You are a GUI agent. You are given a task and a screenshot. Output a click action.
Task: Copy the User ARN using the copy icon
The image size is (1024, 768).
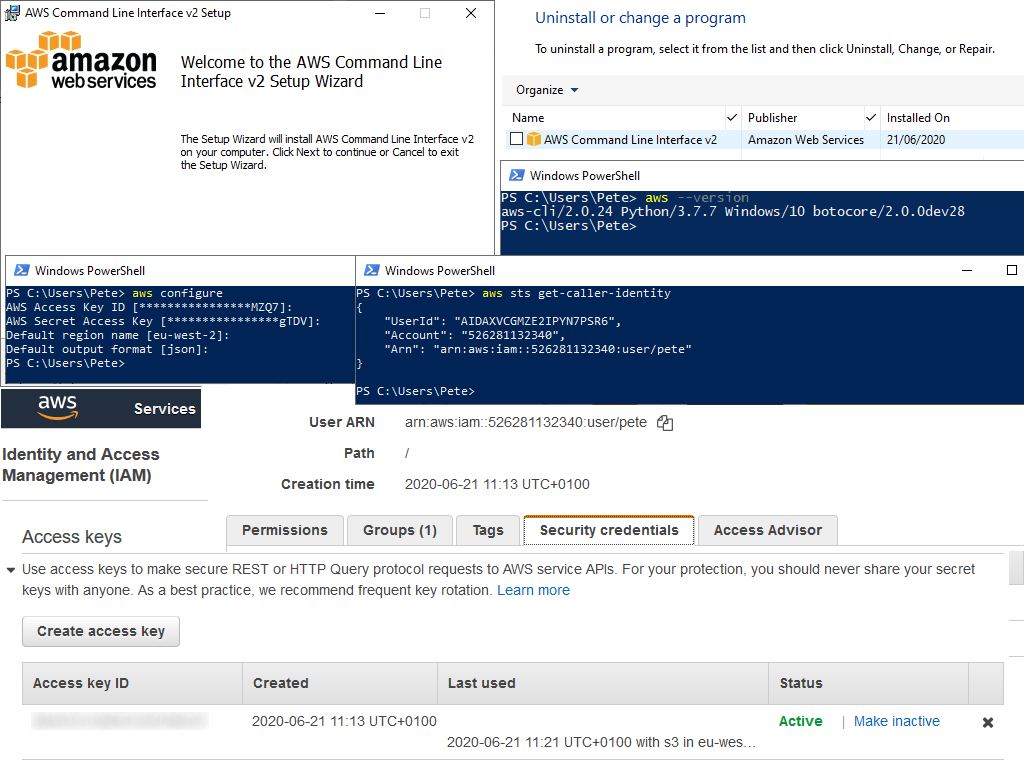(x=665, y=422)
